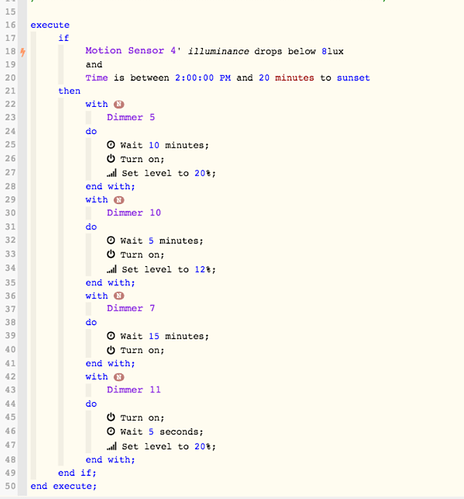Select the sunset keyword
Image resolution: width=464 pixels, height=499 pixels.
[353, 78]
